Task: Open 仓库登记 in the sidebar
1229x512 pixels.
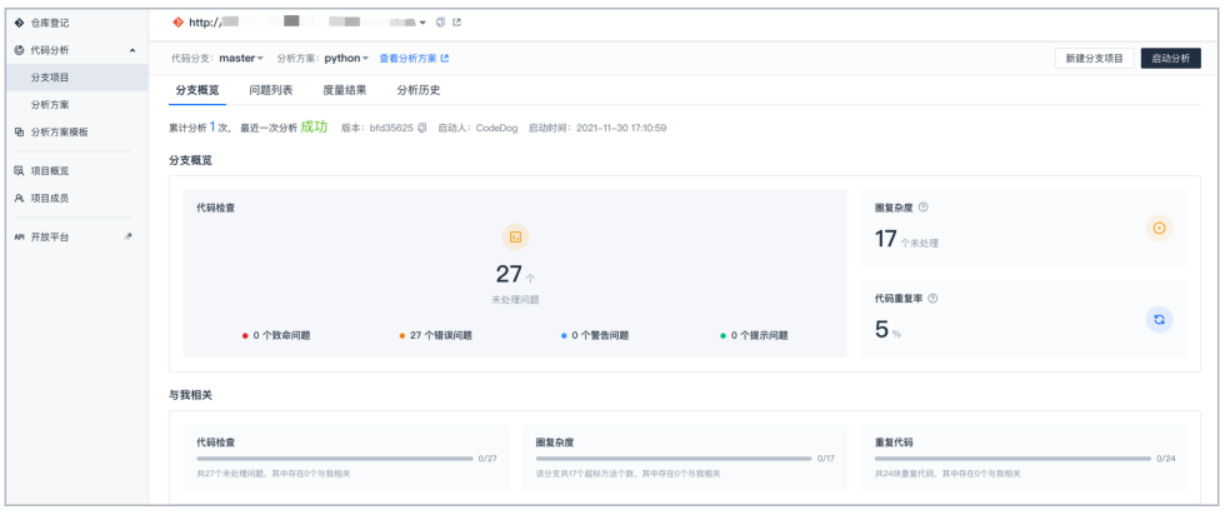Action: click(x=49, y=23)
